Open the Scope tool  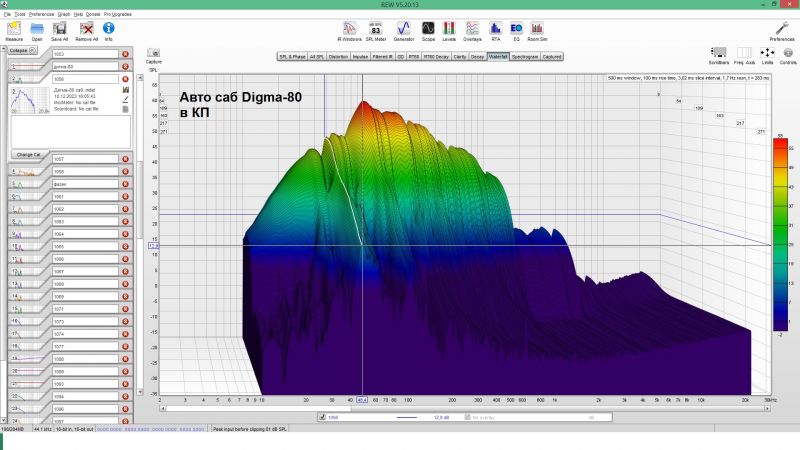[428, 31]
